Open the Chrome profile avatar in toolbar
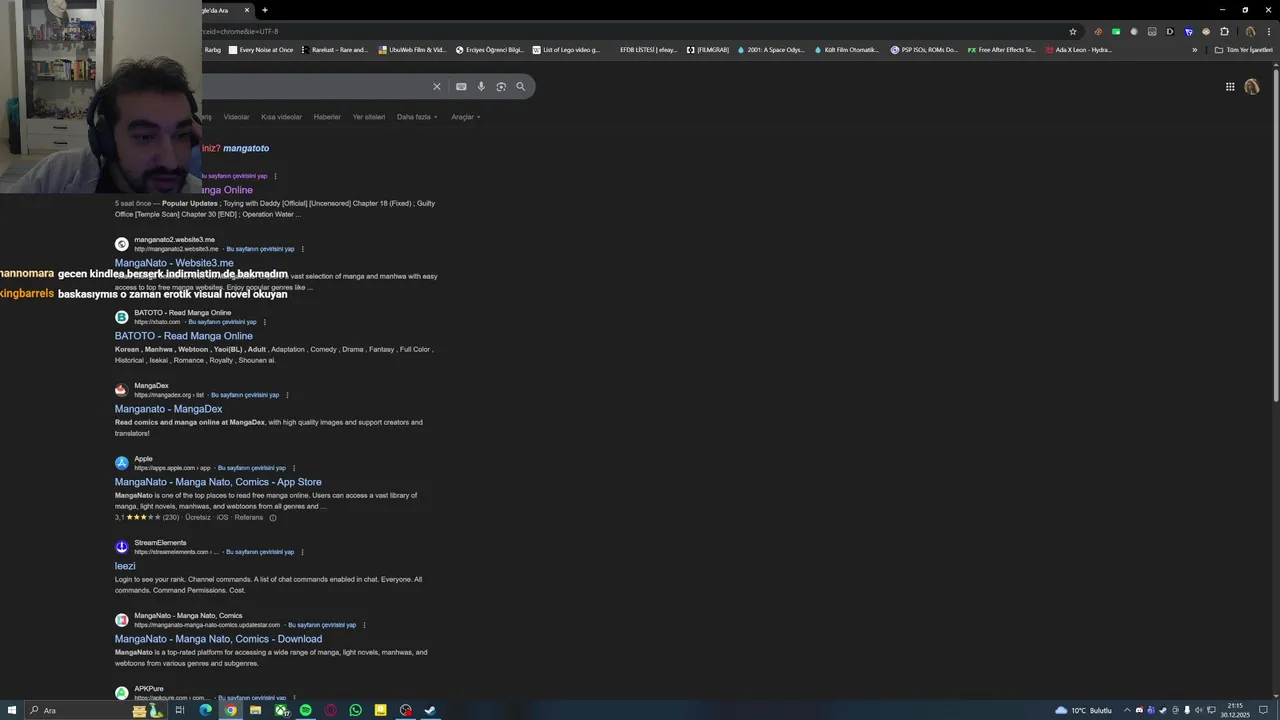 point(1250,32)
